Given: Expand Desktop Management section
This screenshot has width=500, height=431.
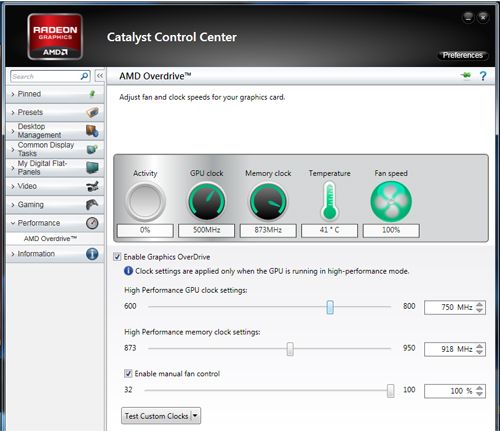Looking at the screenshot, I should pyautogui.click(x=13, y=131).
